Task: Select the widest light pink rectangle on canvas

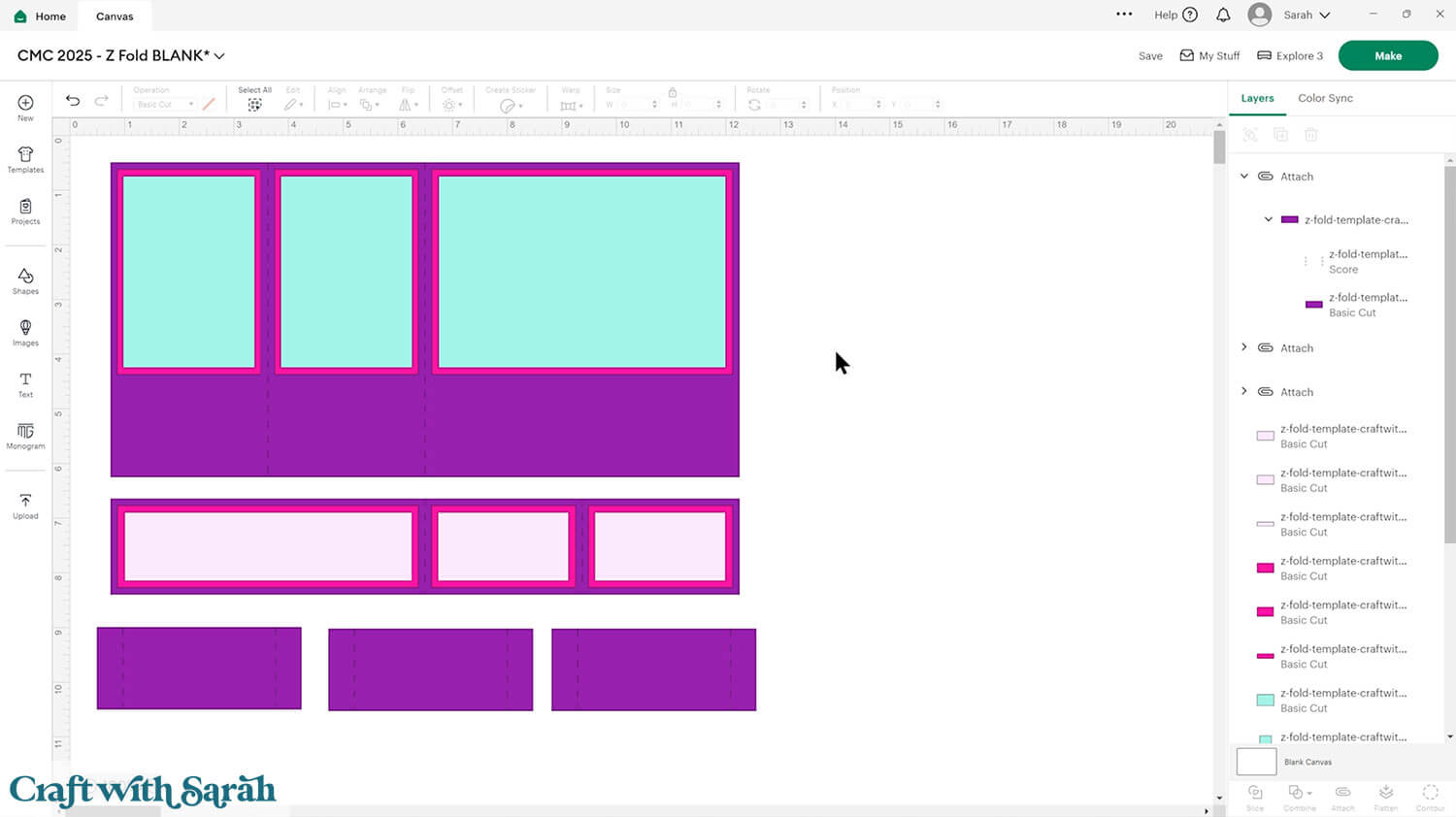Action: coord(268,546)
